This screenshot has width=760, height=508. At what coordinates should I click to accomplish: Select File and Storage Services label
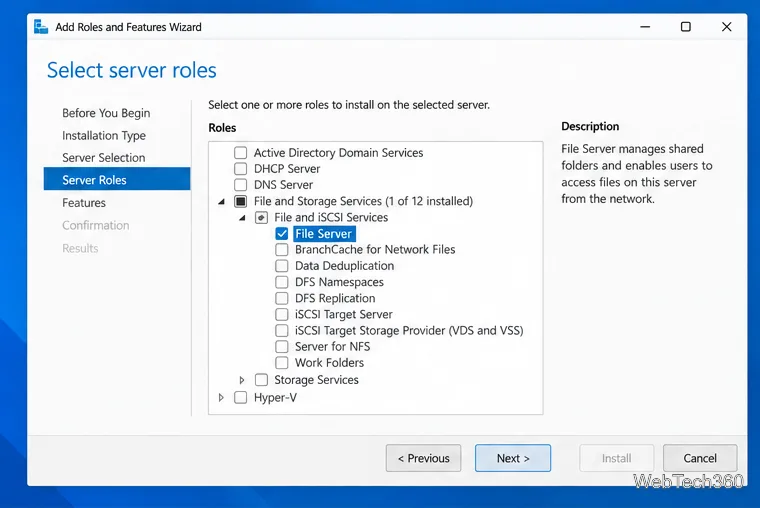[364, 201]
